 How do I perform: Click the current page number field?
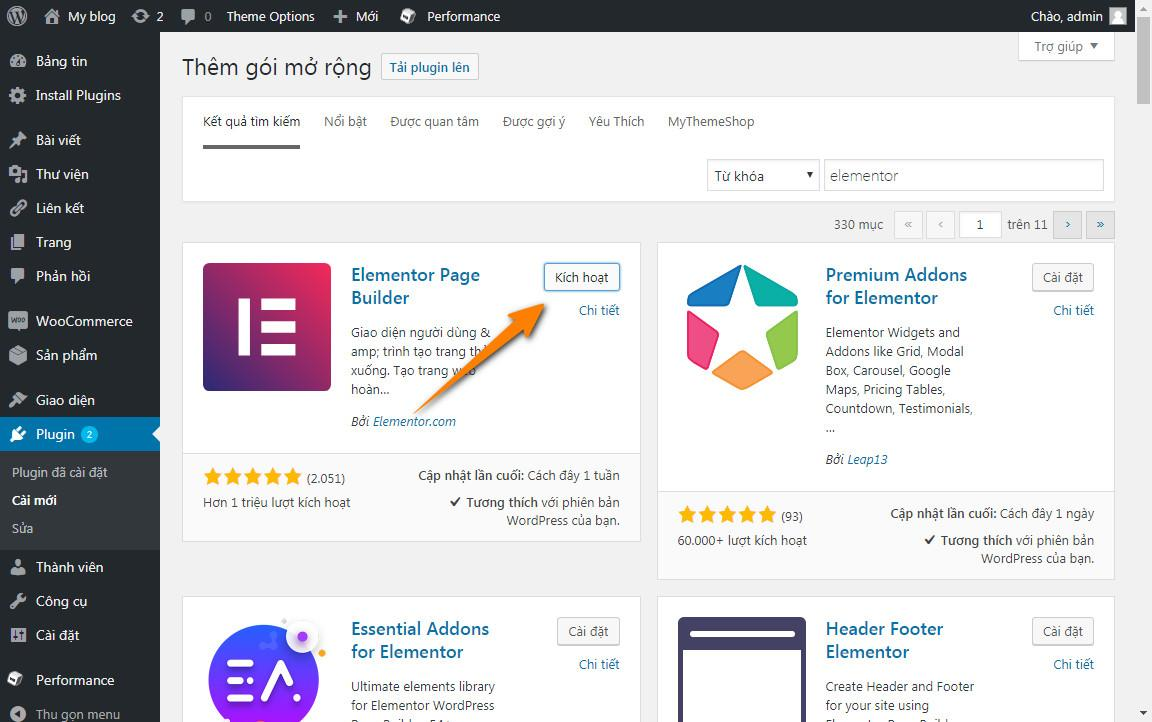coord(979,225)
